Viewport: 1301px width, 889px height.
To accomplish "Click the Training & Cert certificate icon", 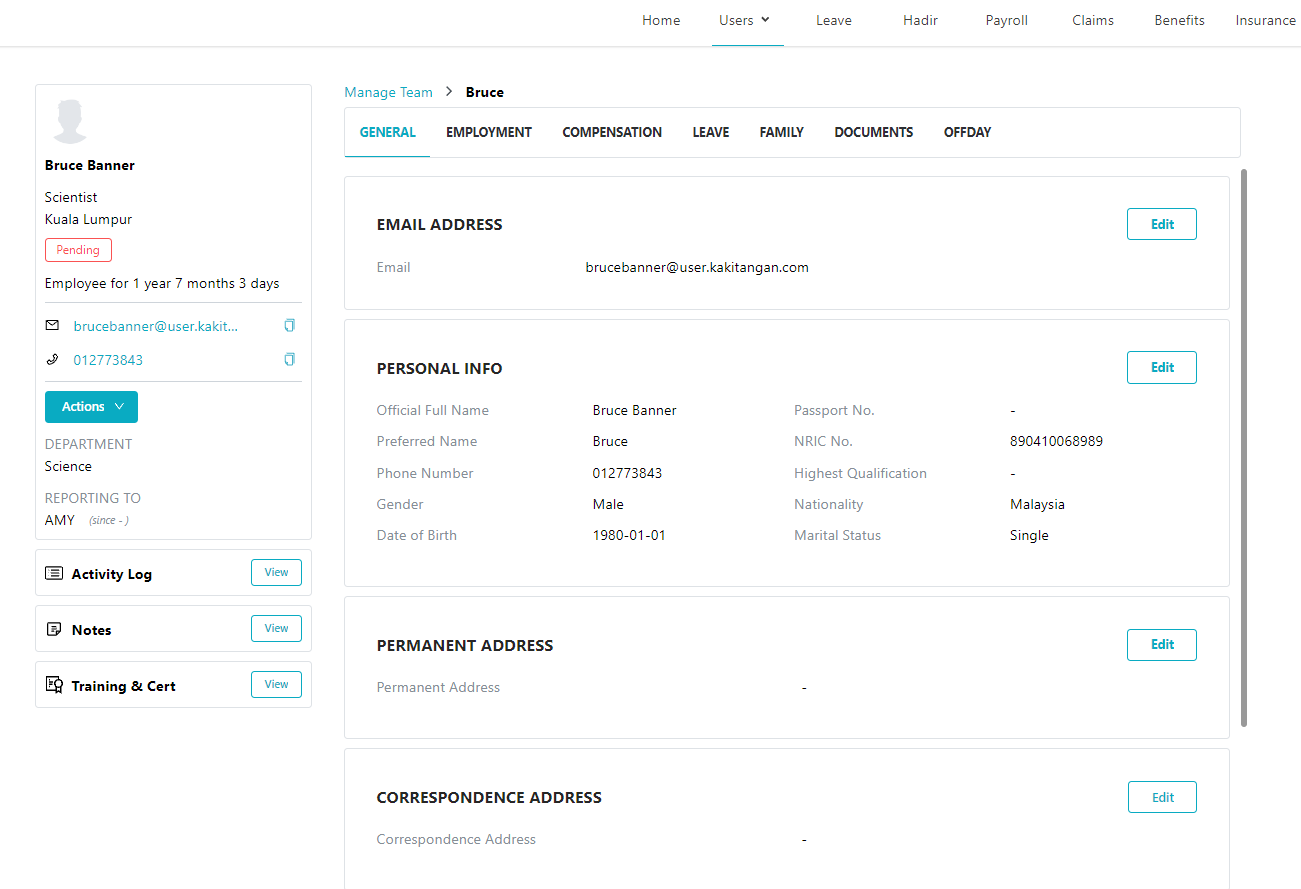I will tap(54, 685).
